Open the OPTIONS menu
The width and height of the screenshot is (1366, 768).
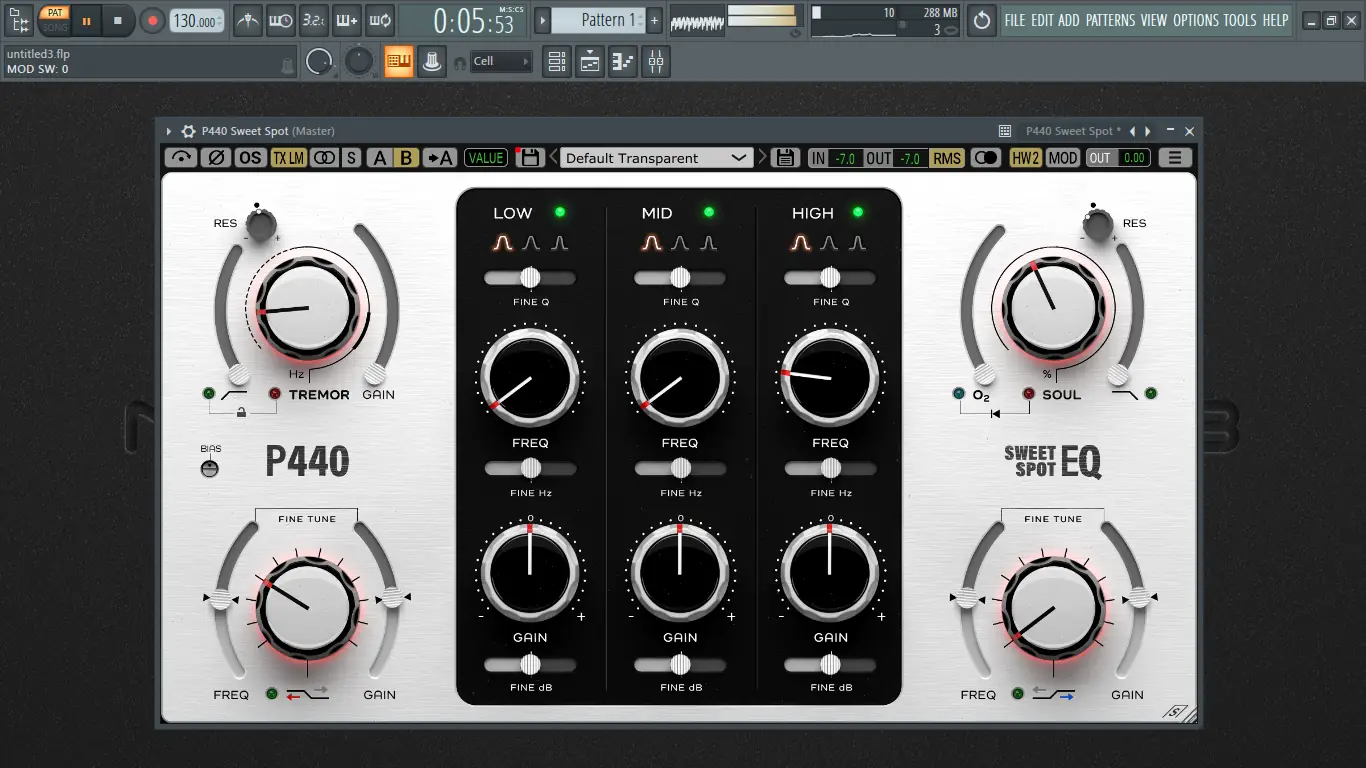[x=1196, y=20]
